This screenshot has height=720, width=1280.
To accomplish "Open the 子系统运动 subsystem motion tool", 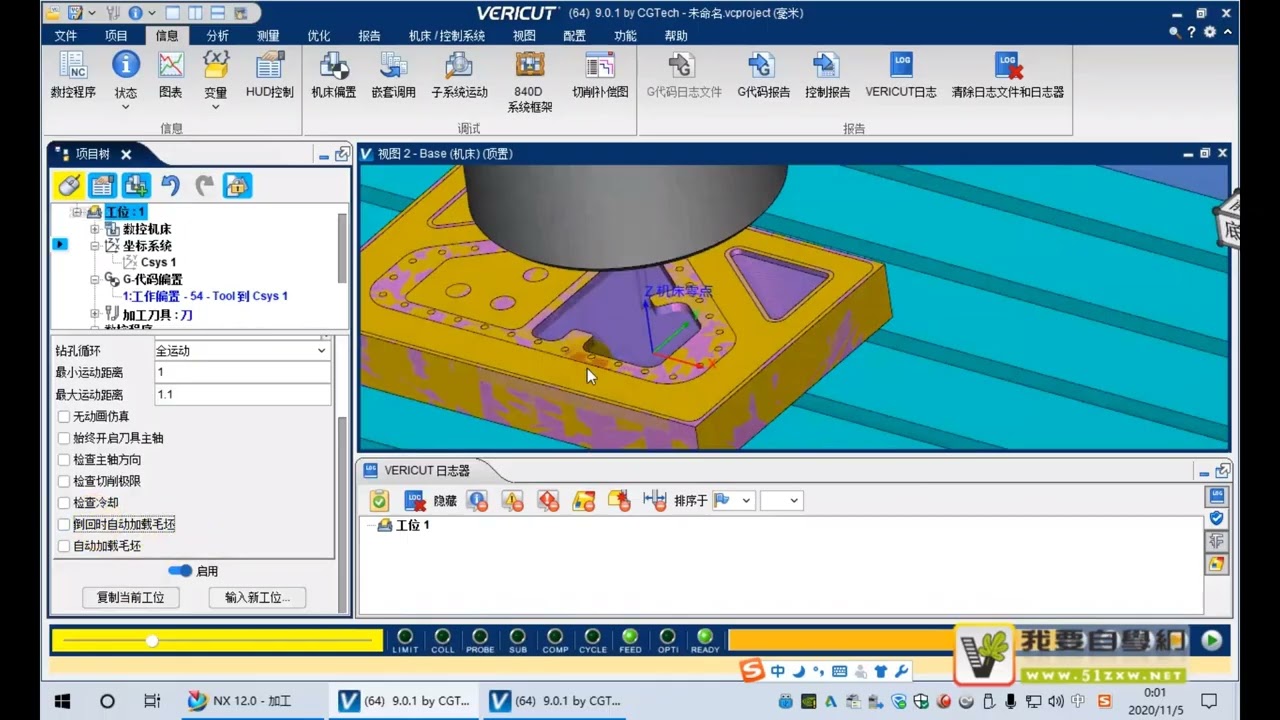I will (459, 75).
